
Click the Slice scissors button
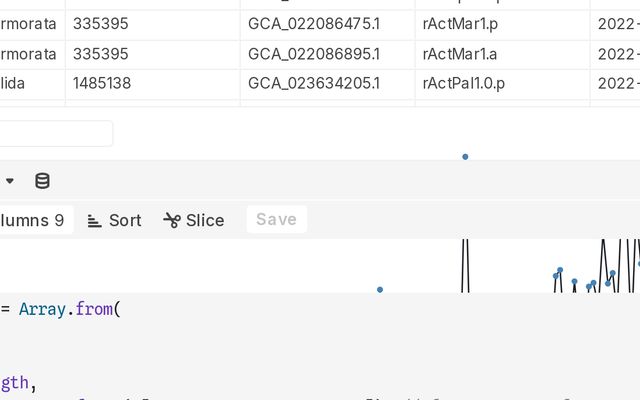coord(194,220)
